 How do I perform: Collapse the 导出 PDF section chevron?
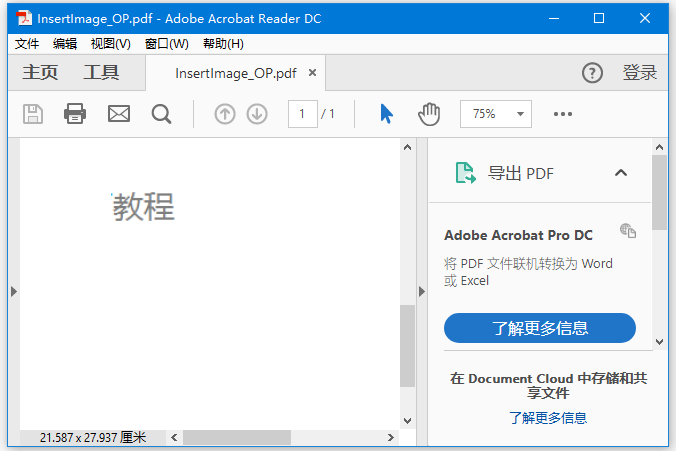[621, 173]
